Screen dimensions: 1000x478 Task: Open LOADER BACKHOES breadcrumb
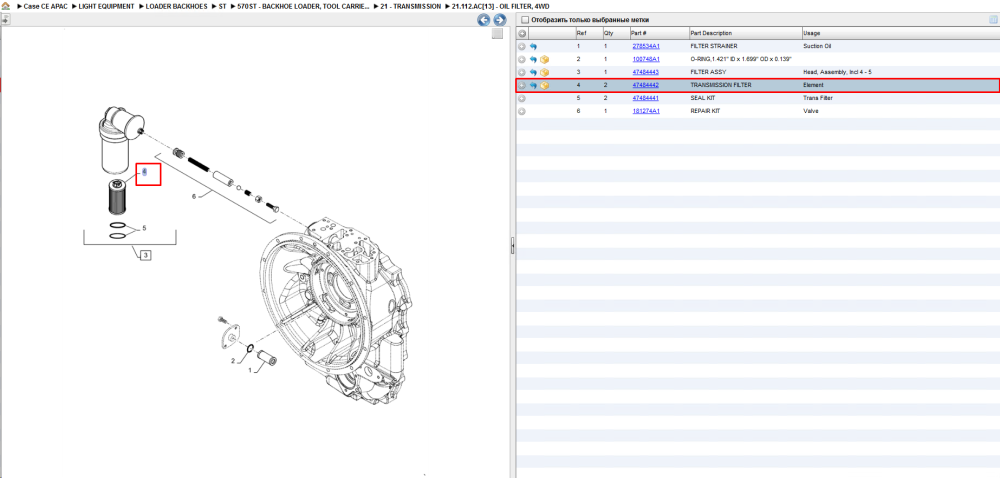pos(177,6)
